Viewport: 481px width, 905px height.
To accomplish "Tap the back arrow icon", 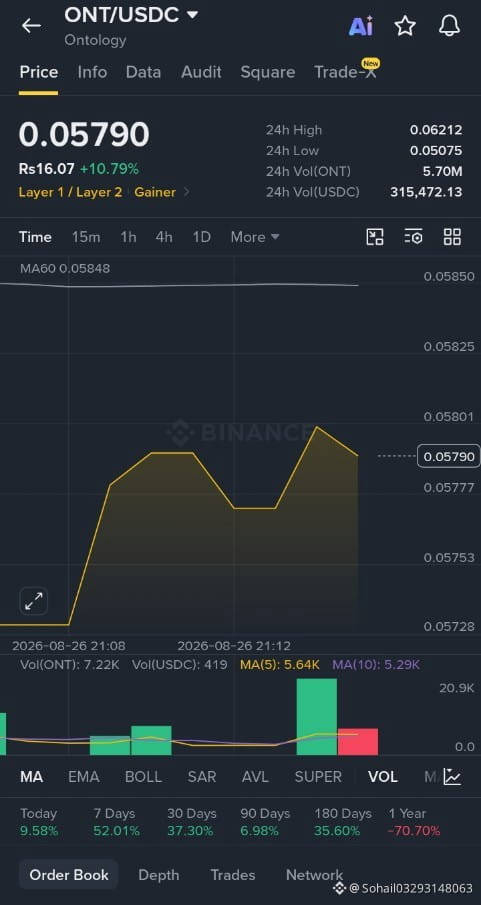I will [31, 25].
